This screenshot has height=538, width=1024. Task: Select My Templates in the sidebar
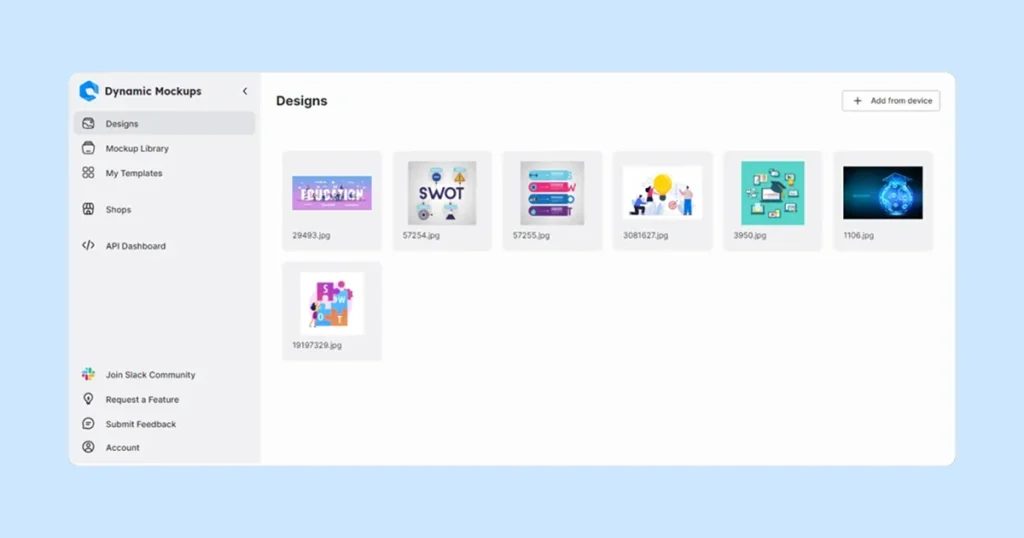pyautogui.click(x=134, y=173)
